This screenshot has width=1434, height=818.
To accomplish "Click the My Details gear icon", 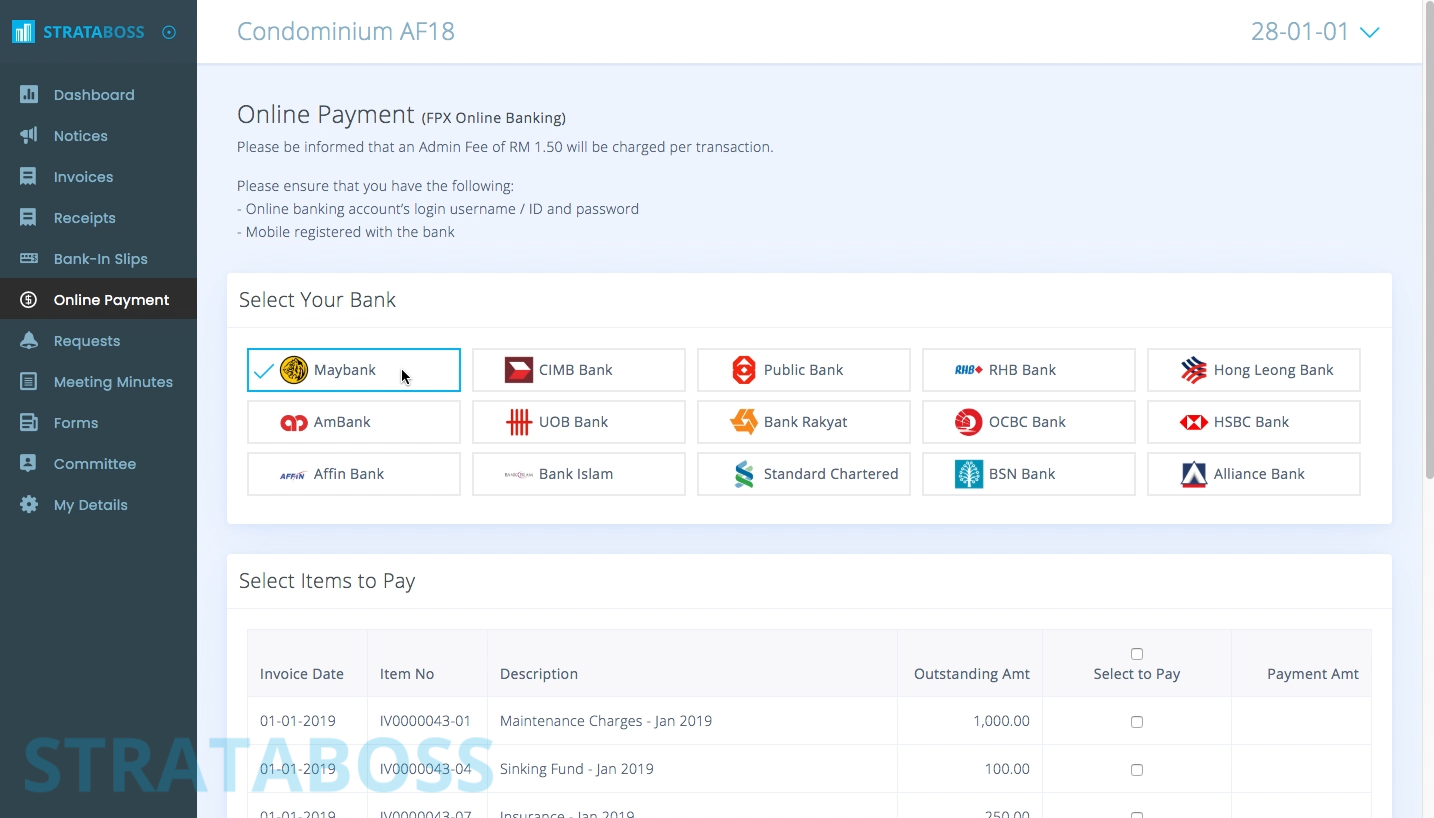I will pos(29,504).
